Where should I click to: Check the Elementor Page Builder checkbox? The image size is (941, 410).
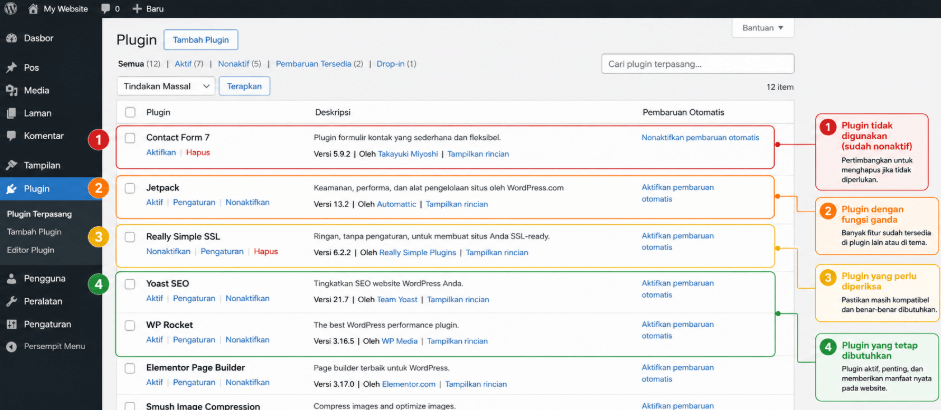pos(130,369)
